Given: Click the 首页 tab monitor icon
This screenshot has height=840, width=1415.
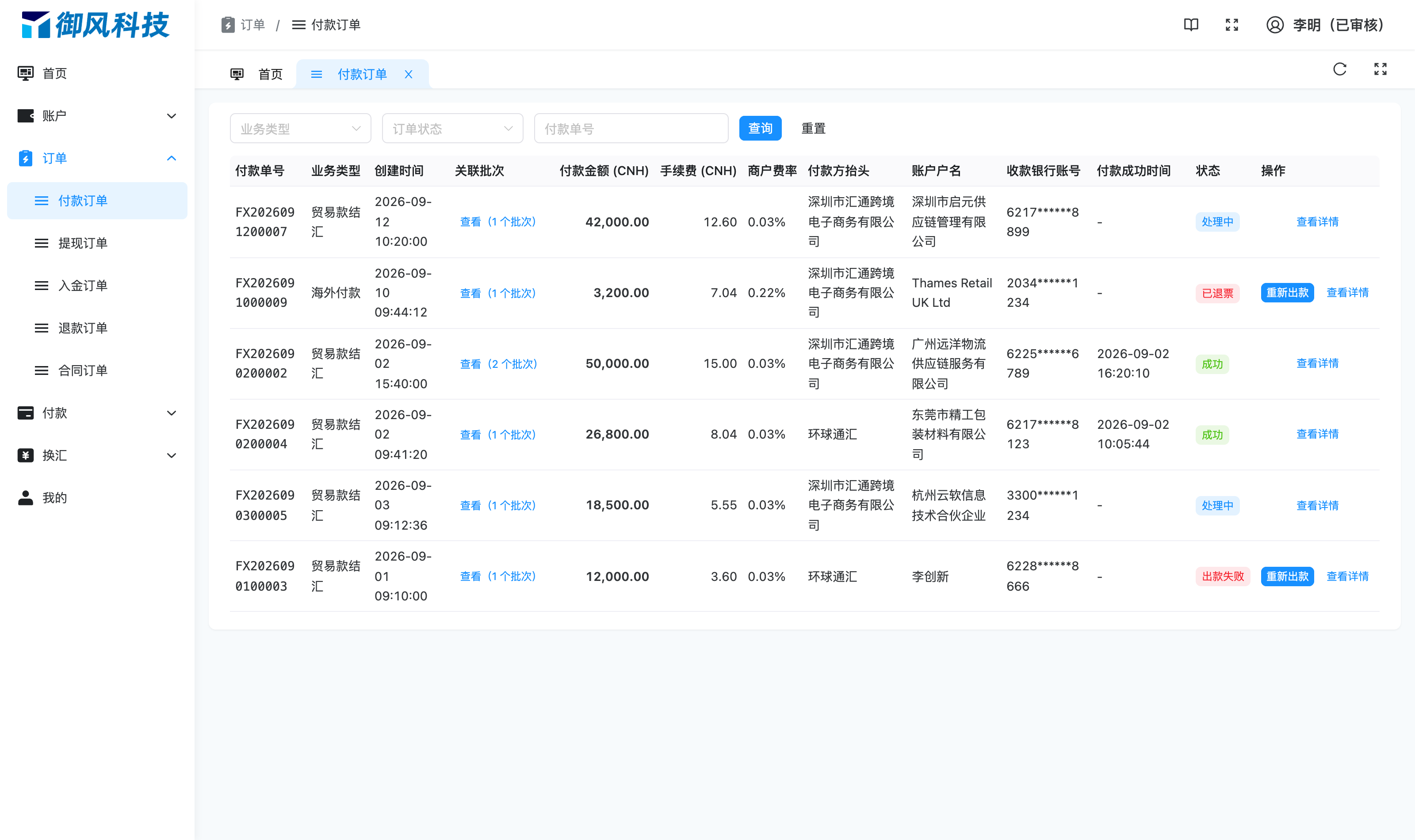Looking at the screenshot, I should (237, 74).
